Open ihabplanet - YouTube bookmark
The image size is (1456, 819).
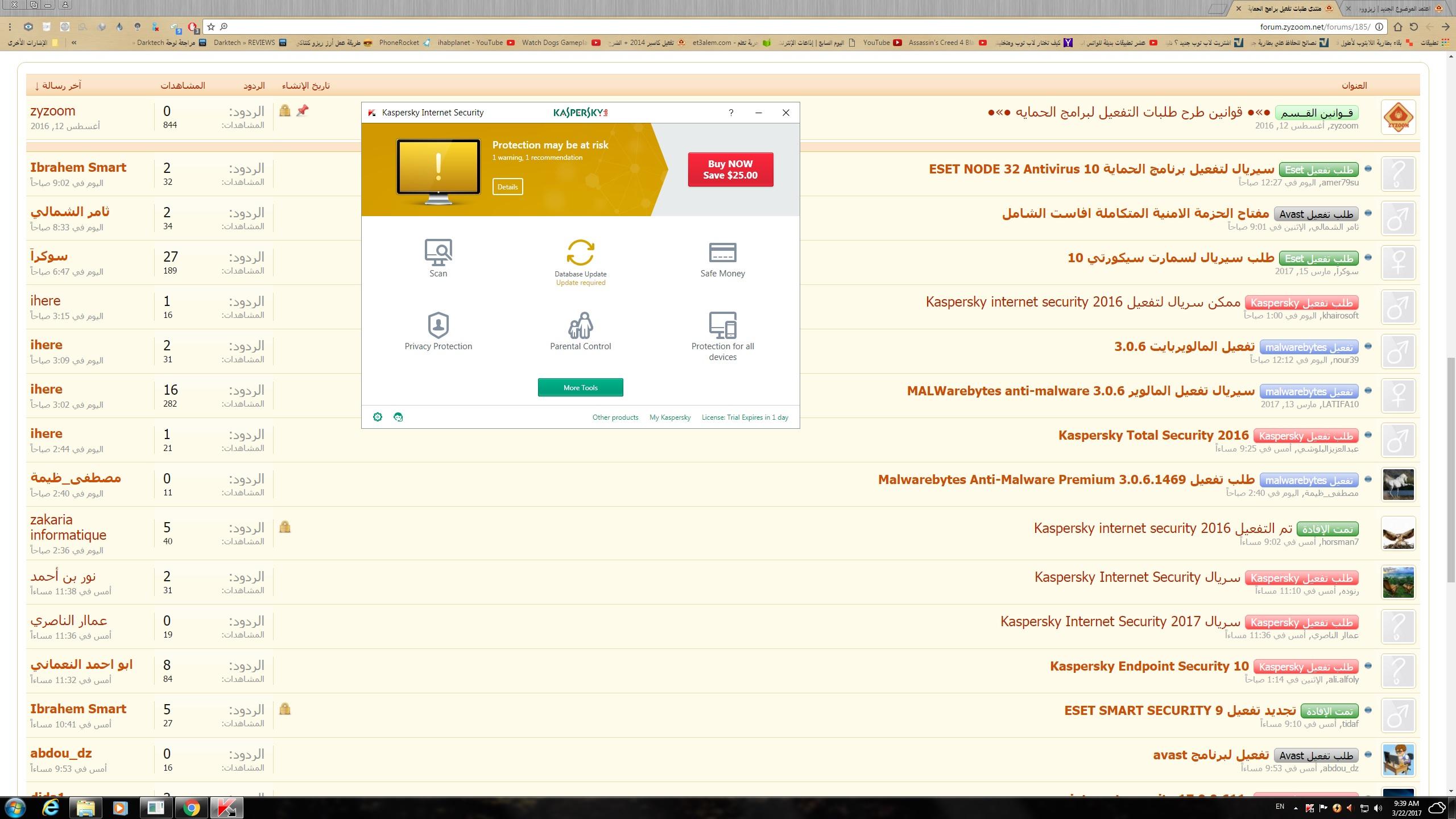click(476, 43)
